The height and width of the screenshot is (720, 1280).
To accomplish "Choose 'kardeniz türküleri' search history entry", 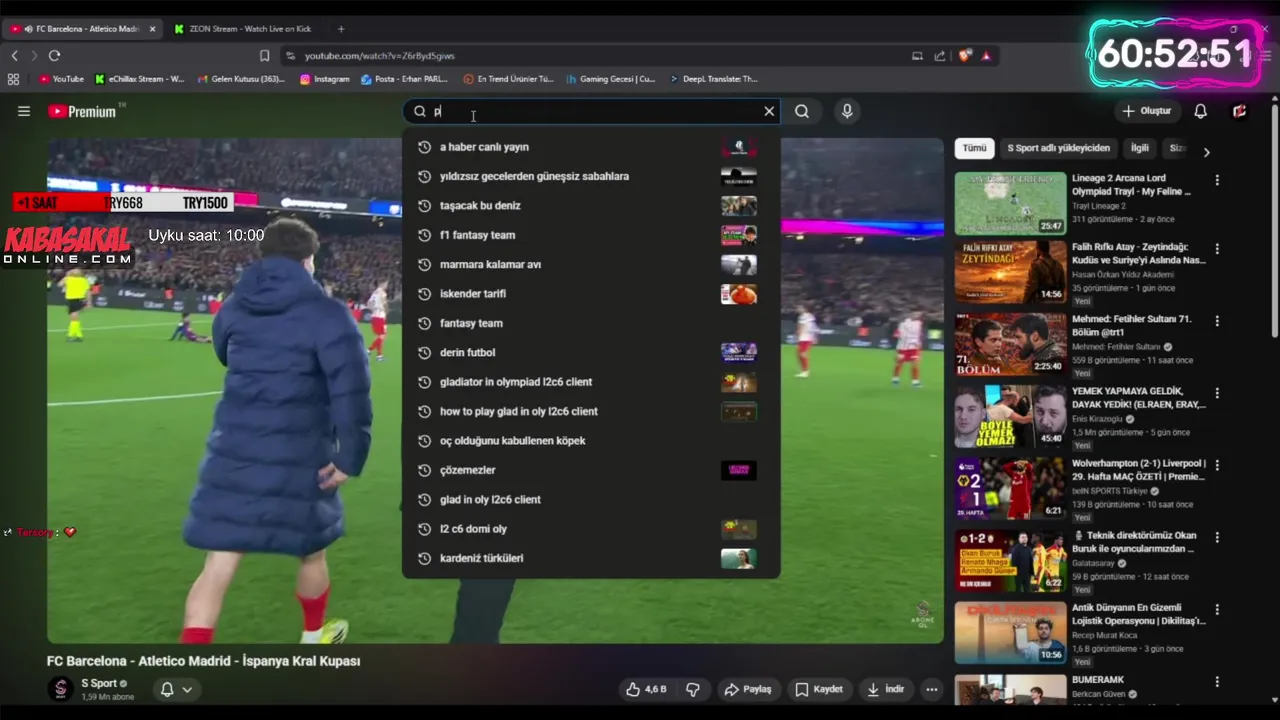I will point(590,558).
